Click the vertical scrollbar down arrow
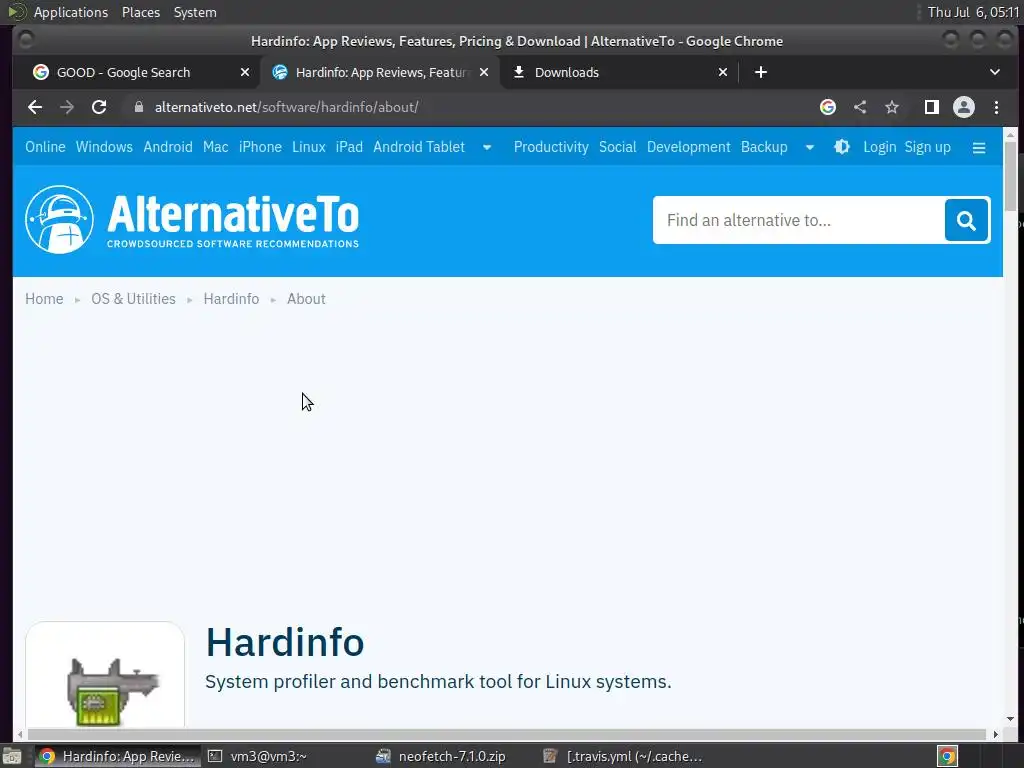Viewport: 1024px width, 768px height. [x=1010, y=719]
